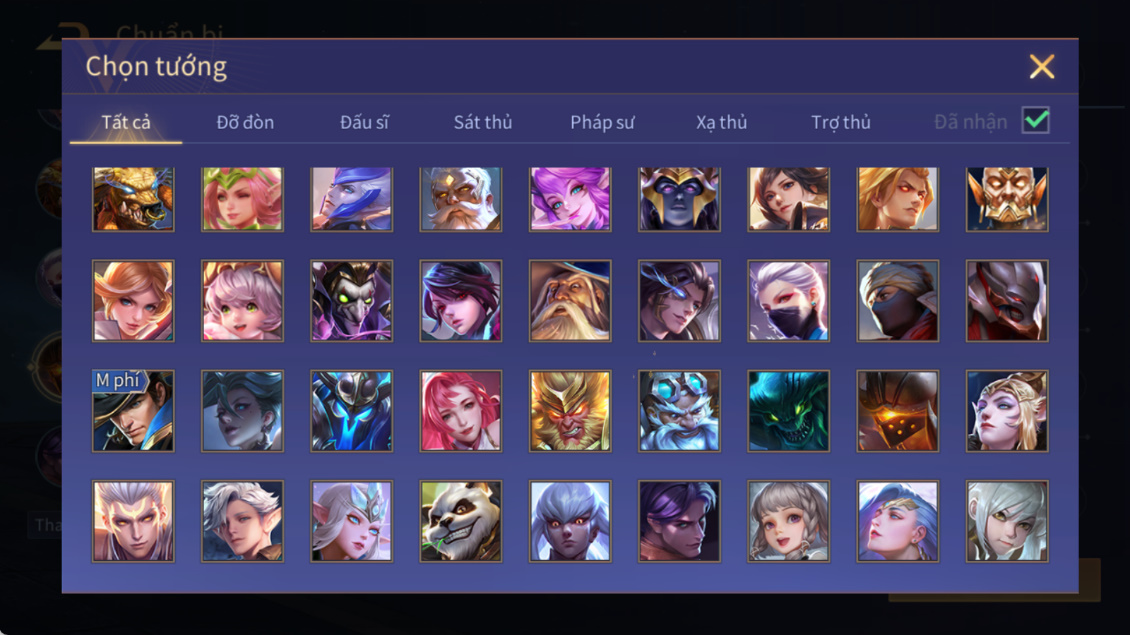
Task: View the 'Đấu sĩ' tab
Action: pyautogui.click(x=364, y=122)
